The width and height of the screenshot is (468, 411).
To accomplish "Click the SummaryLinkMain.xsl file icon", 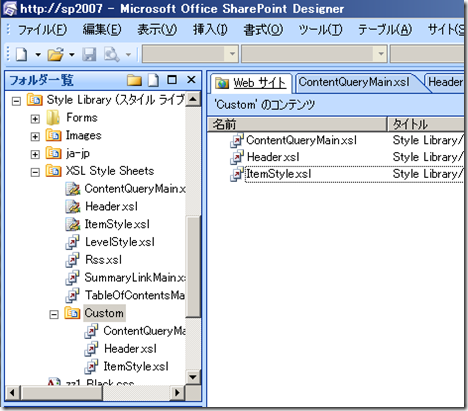I will coord(72,277).
